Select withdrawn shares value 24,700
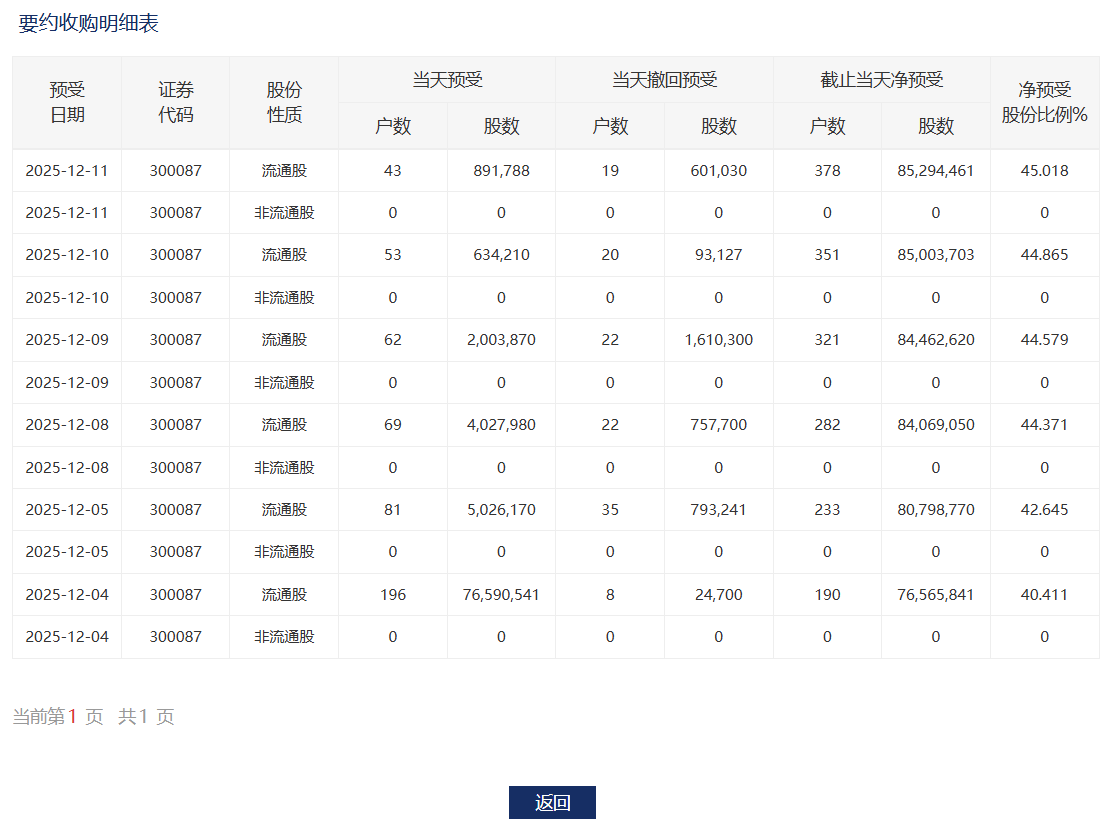 pyautogui.click(x=719, y=595)
